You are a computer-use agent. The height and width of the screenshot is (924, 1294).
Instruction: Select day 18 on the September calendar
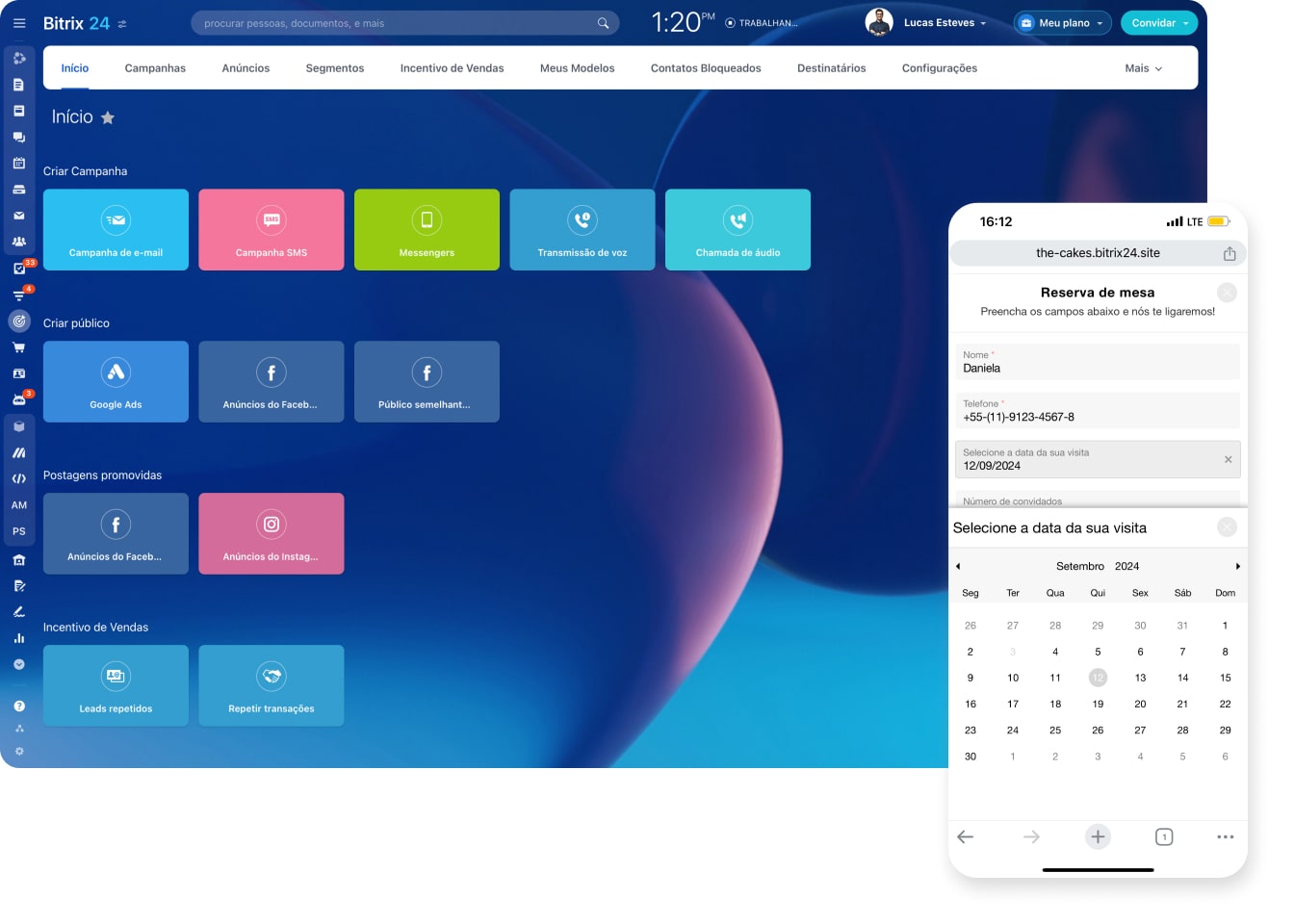tap(1055, 704)
